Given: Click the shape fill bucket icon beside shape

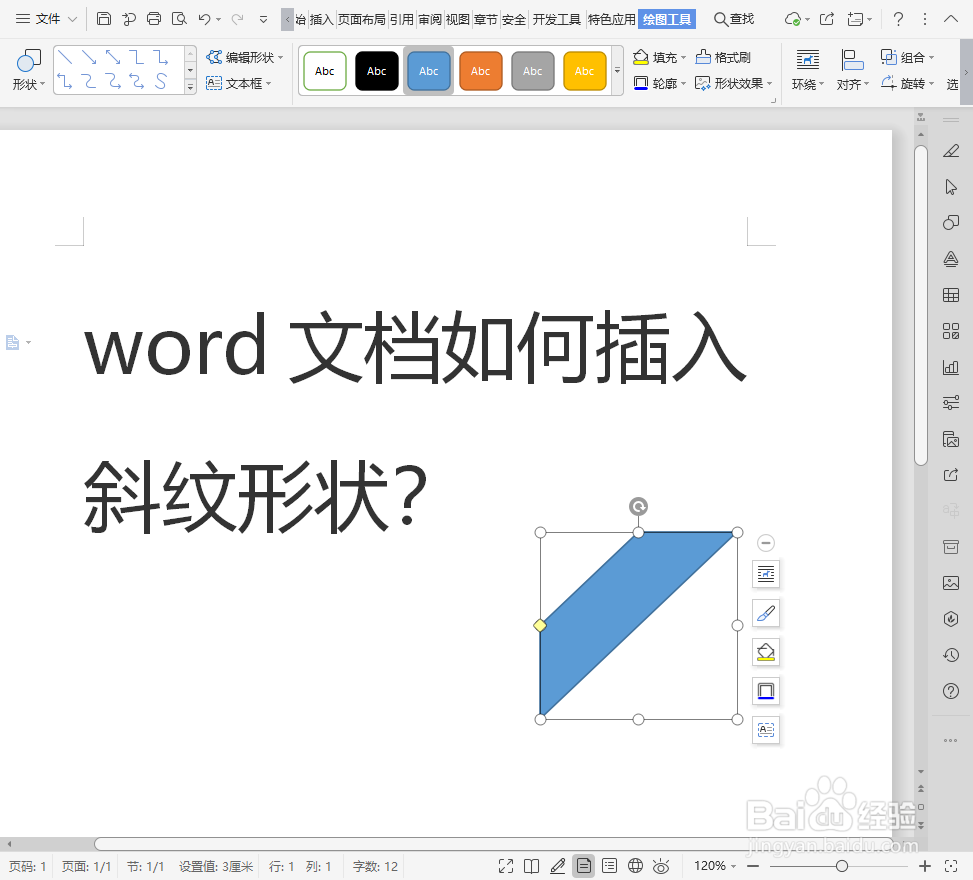Looking at the screenshot, I should pos(766,652).
